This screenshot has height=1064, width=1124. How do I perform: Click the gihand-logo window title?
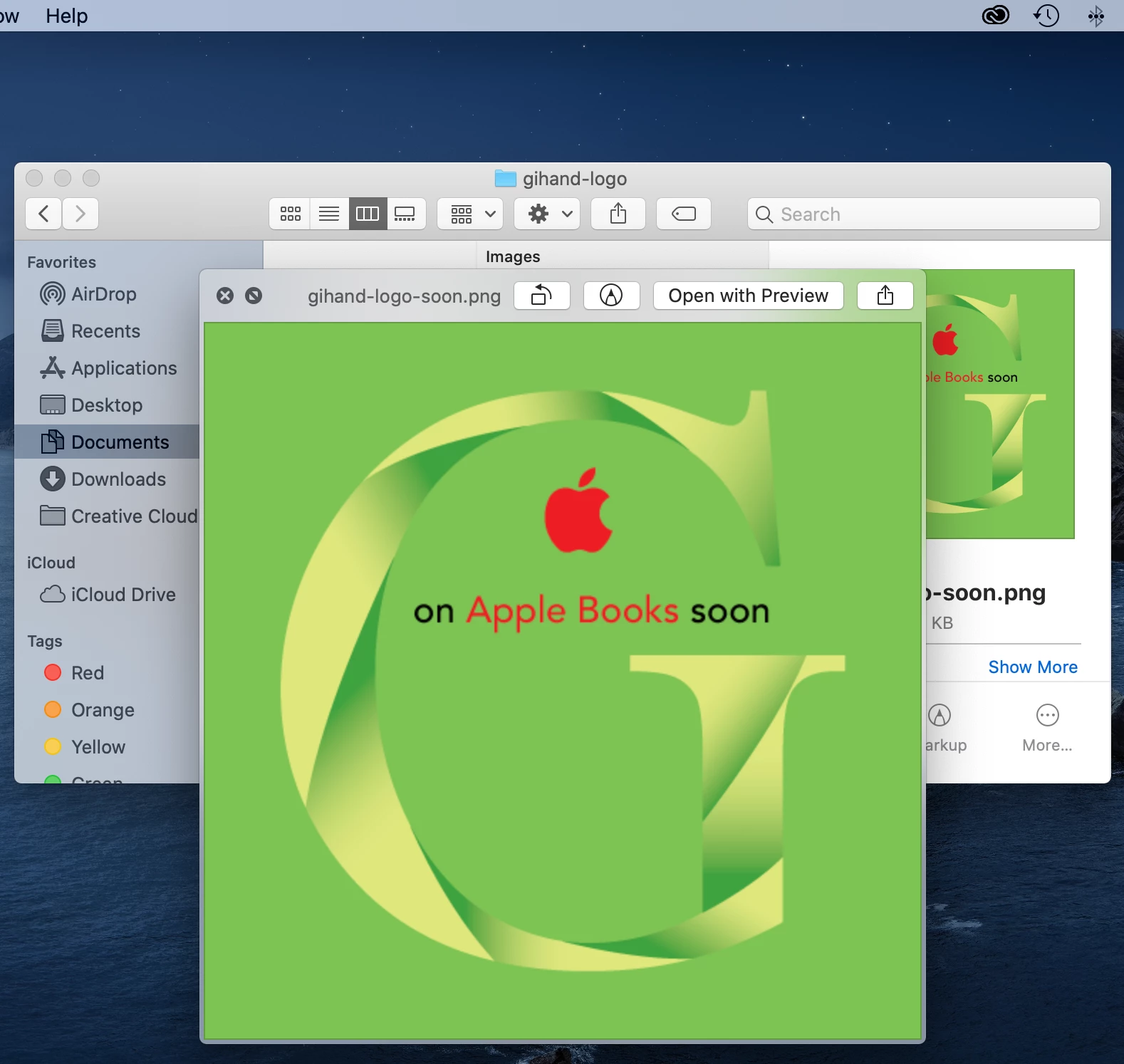(x=561, y=179)
